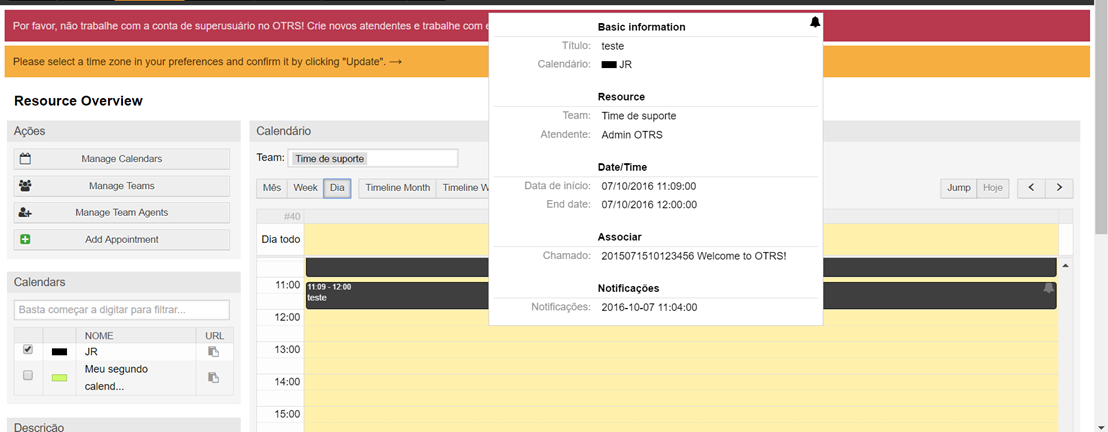Copy URL of Meu segundo calendário
Viewport: 1108px width, 432px height.
pyautogui.click(x=213, y=377)
